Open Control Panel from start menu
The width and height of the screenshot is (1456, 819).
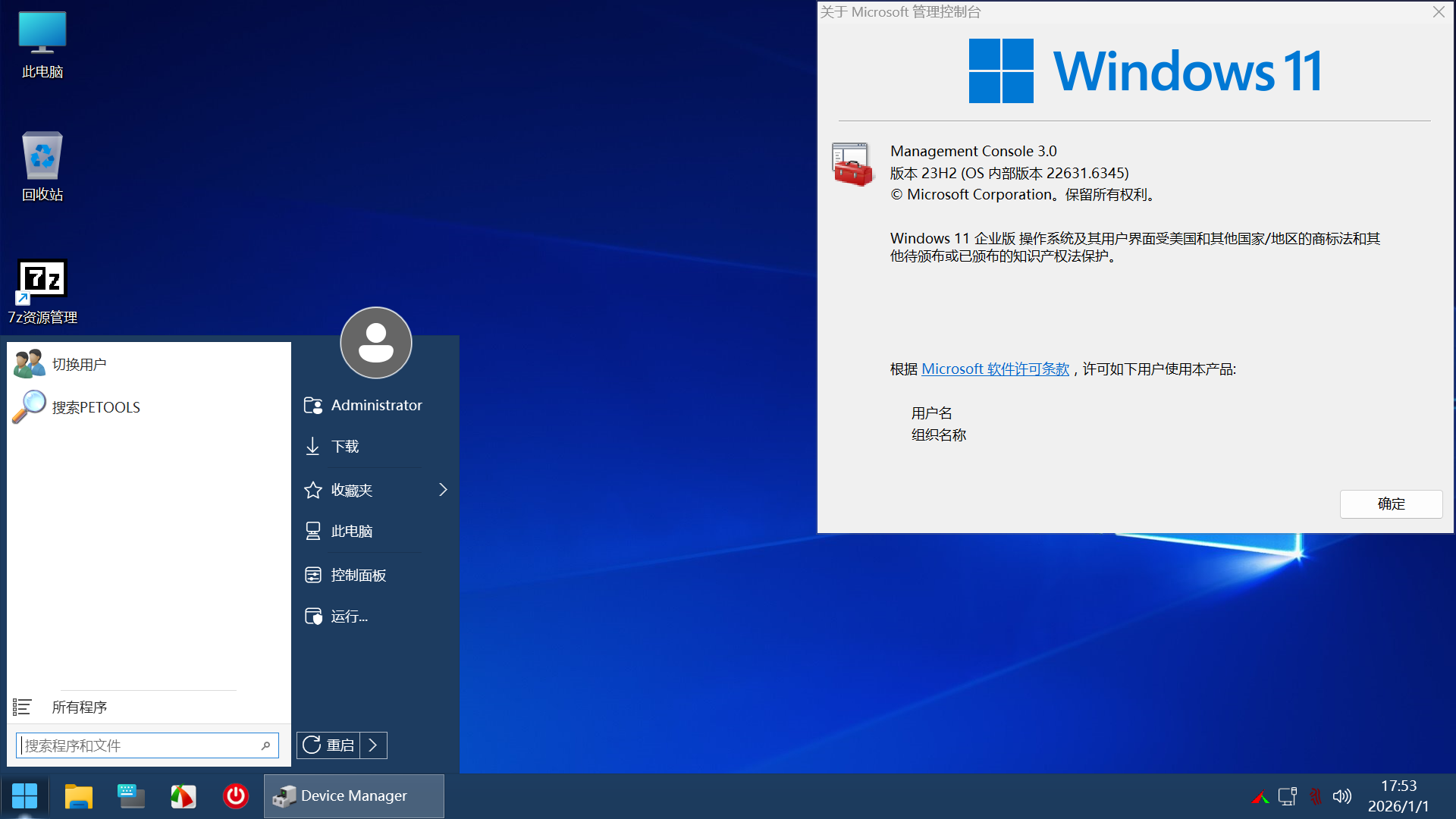[x=358, y=576]
